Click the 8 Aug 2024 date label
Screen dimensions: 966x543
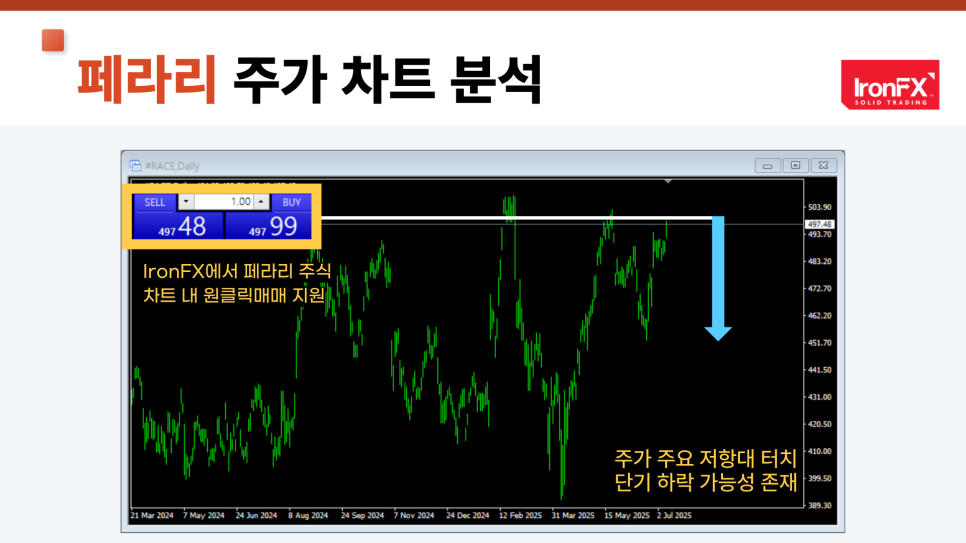coord(309,515)
